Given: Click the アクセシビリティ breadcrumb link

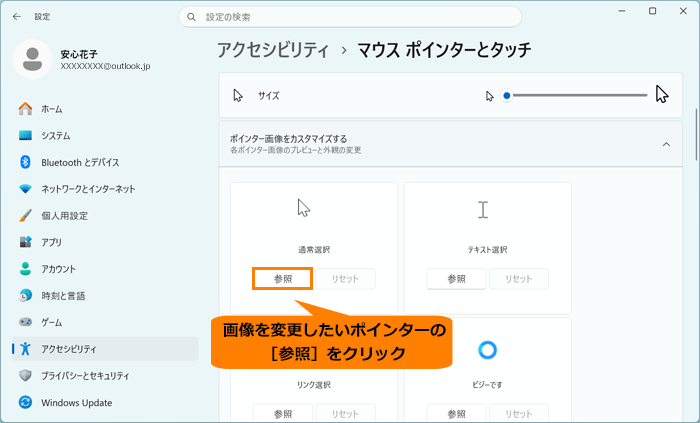Looking at the screenshot, I should (x=273, y=50).
